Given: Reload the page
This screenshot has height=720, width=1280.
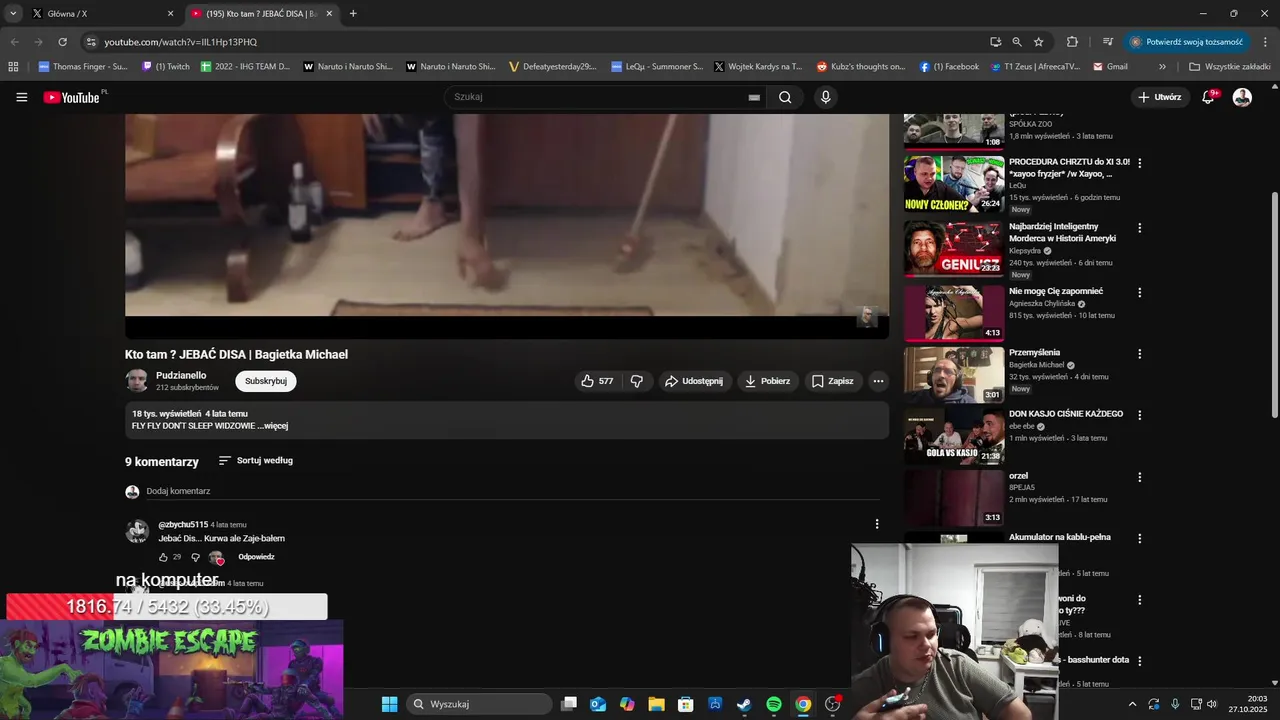Looking at the screenshot, I should click(62, 42).
